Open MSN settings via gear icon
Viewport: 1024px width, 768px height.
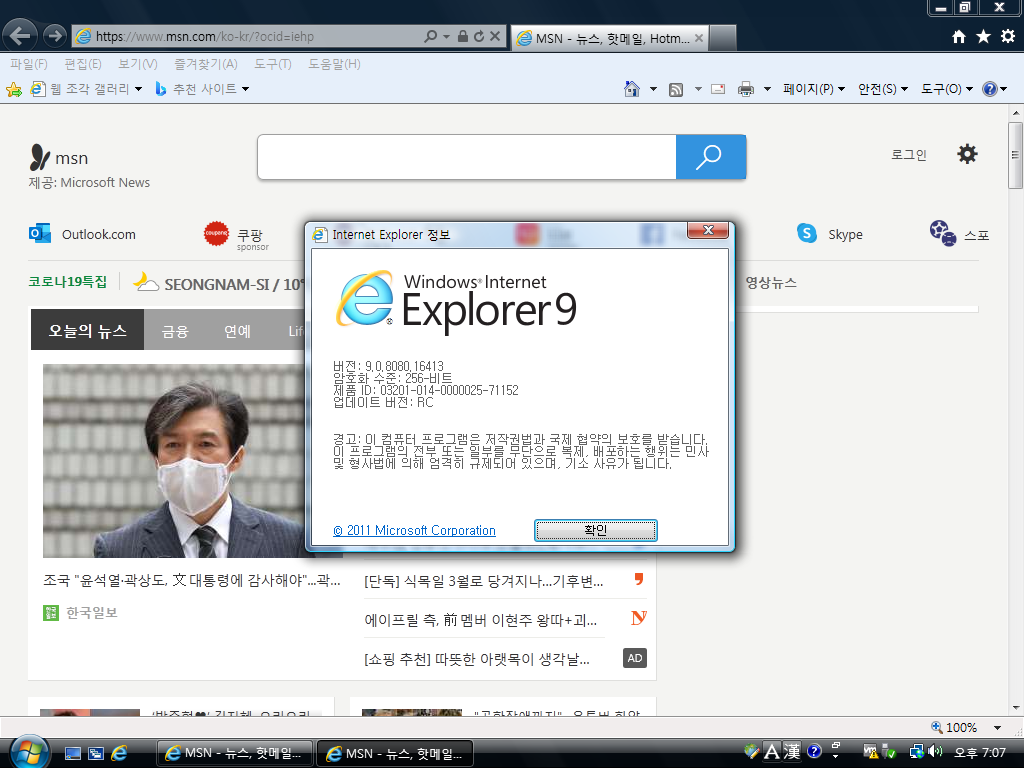click(x=967, y=153)
